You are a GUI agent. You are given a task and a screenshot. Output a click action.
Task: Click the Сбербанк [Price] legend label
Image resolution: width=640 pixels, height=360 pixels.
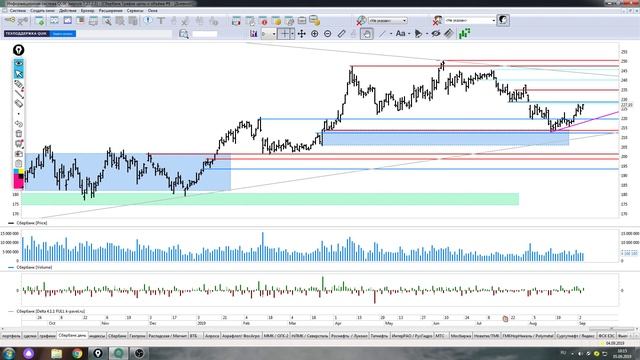tap(32, 223)
